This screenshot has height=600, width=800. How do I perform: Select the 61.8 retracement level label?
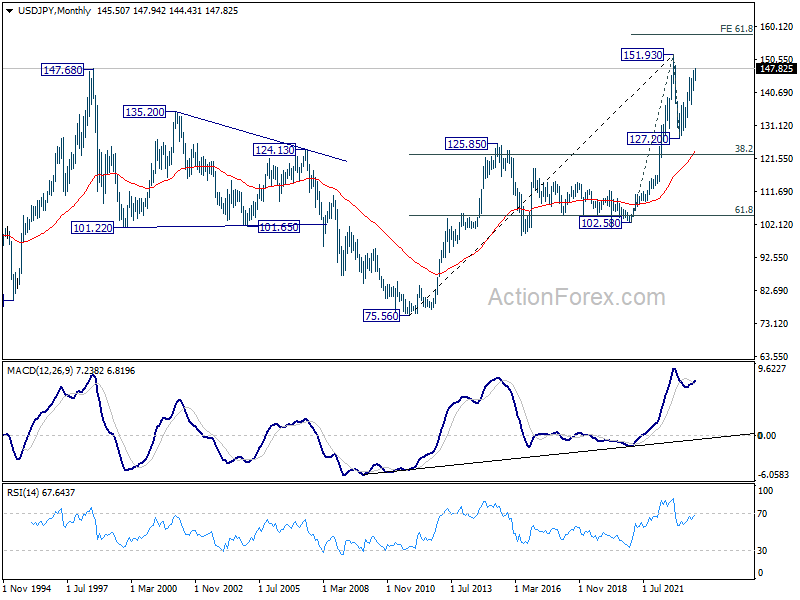coord(743,210)
